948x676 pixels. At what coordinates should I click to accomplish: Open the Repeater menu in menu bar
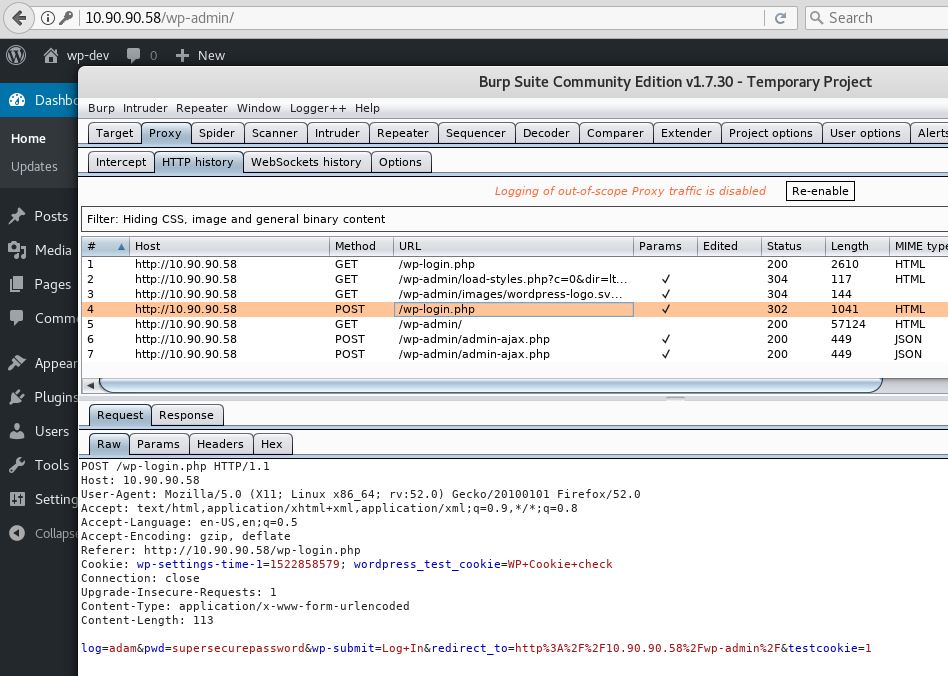click(202, 108)
